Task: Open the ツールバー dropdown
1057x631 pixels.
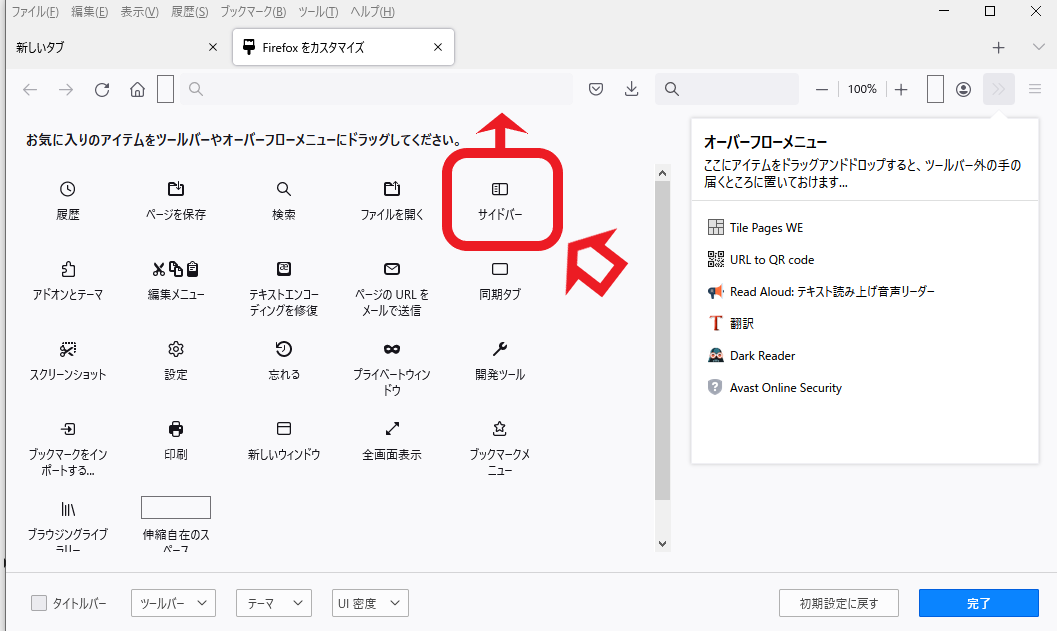Action: coord(173,603)
